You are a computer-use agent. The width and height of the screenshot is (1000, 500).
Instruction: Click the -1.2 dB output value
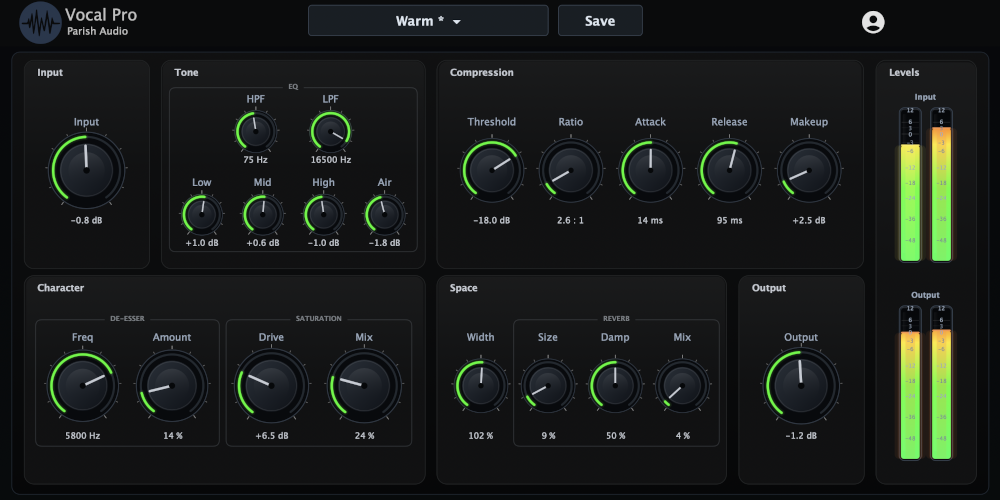pyautogui.click(x=801, y=436)
